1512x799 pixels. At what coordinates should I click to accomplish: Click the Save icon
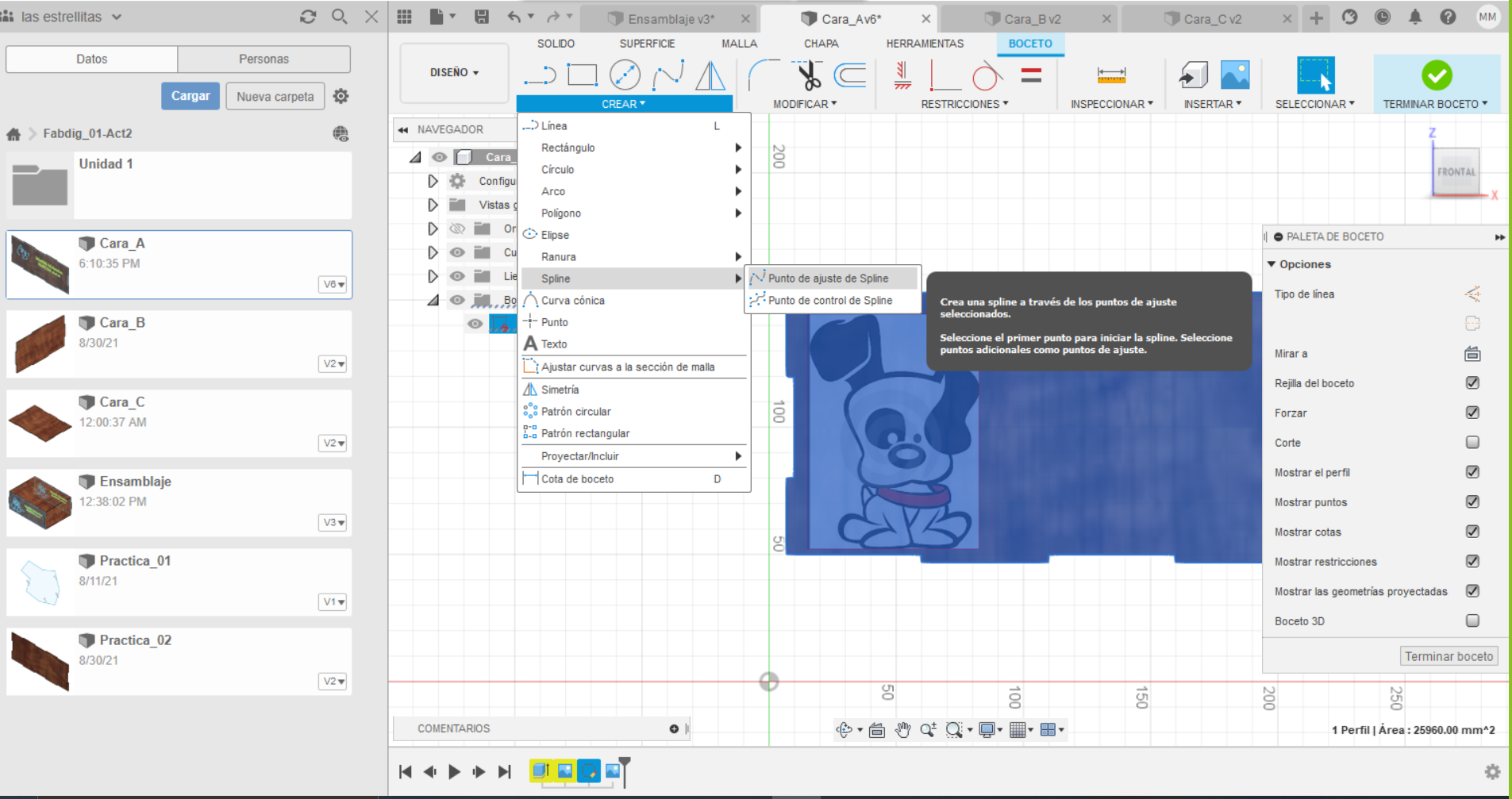click(x=481, y=17)
